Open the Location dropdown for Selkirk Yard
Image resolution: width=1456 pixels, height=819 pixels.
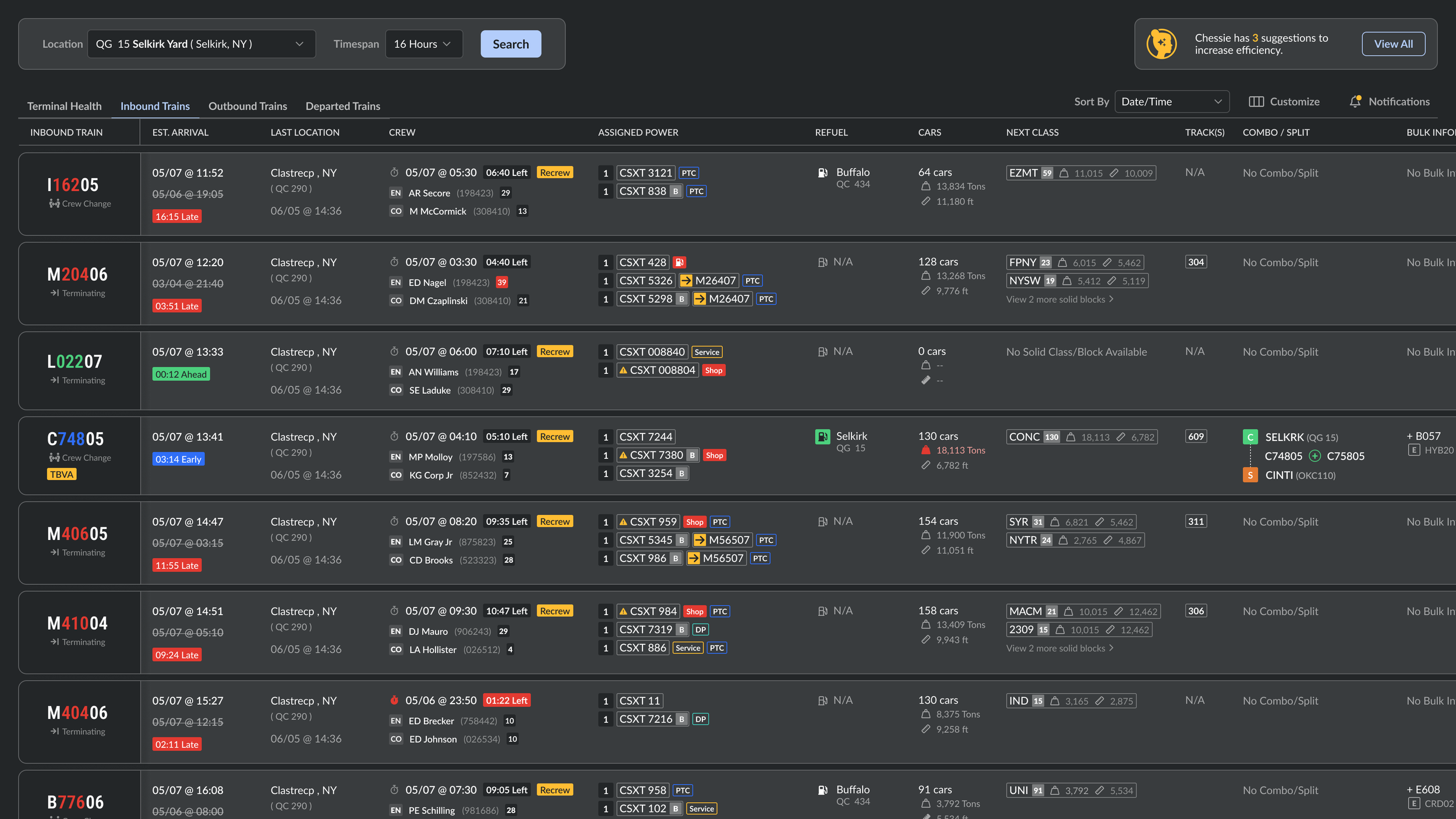click(x=202, y=44)
